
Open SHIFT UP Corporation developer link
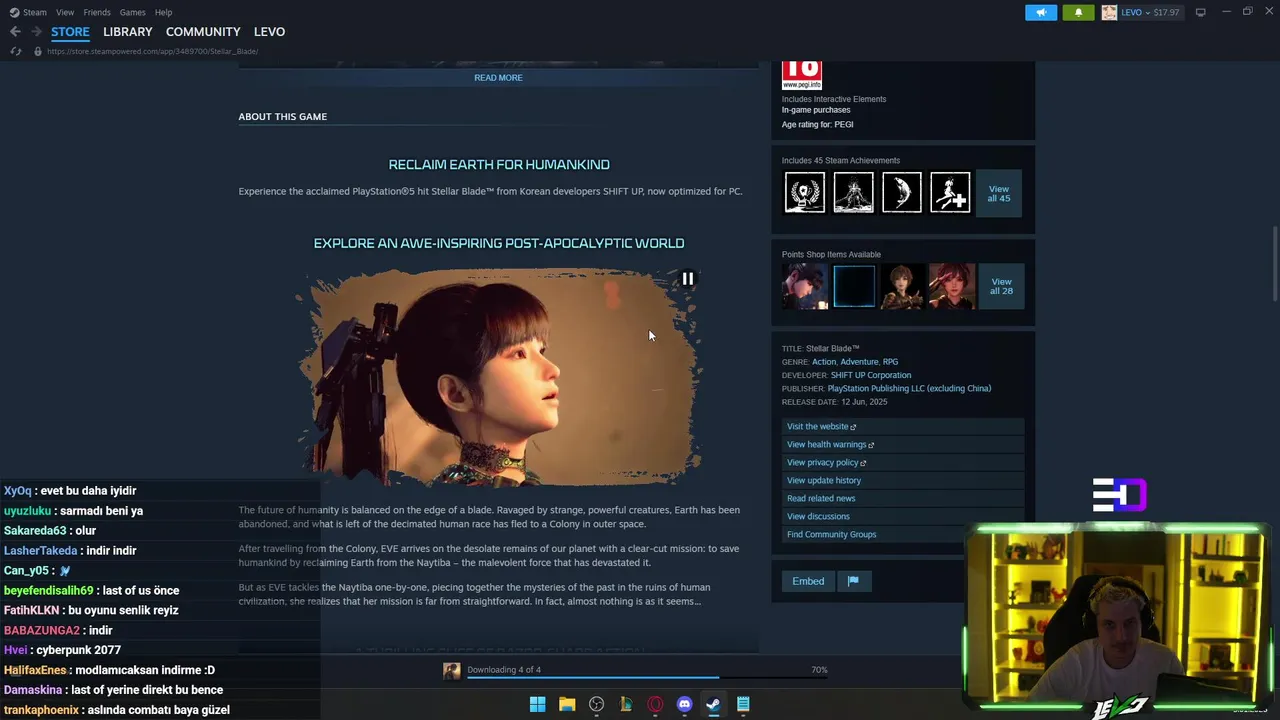(871, 375)
